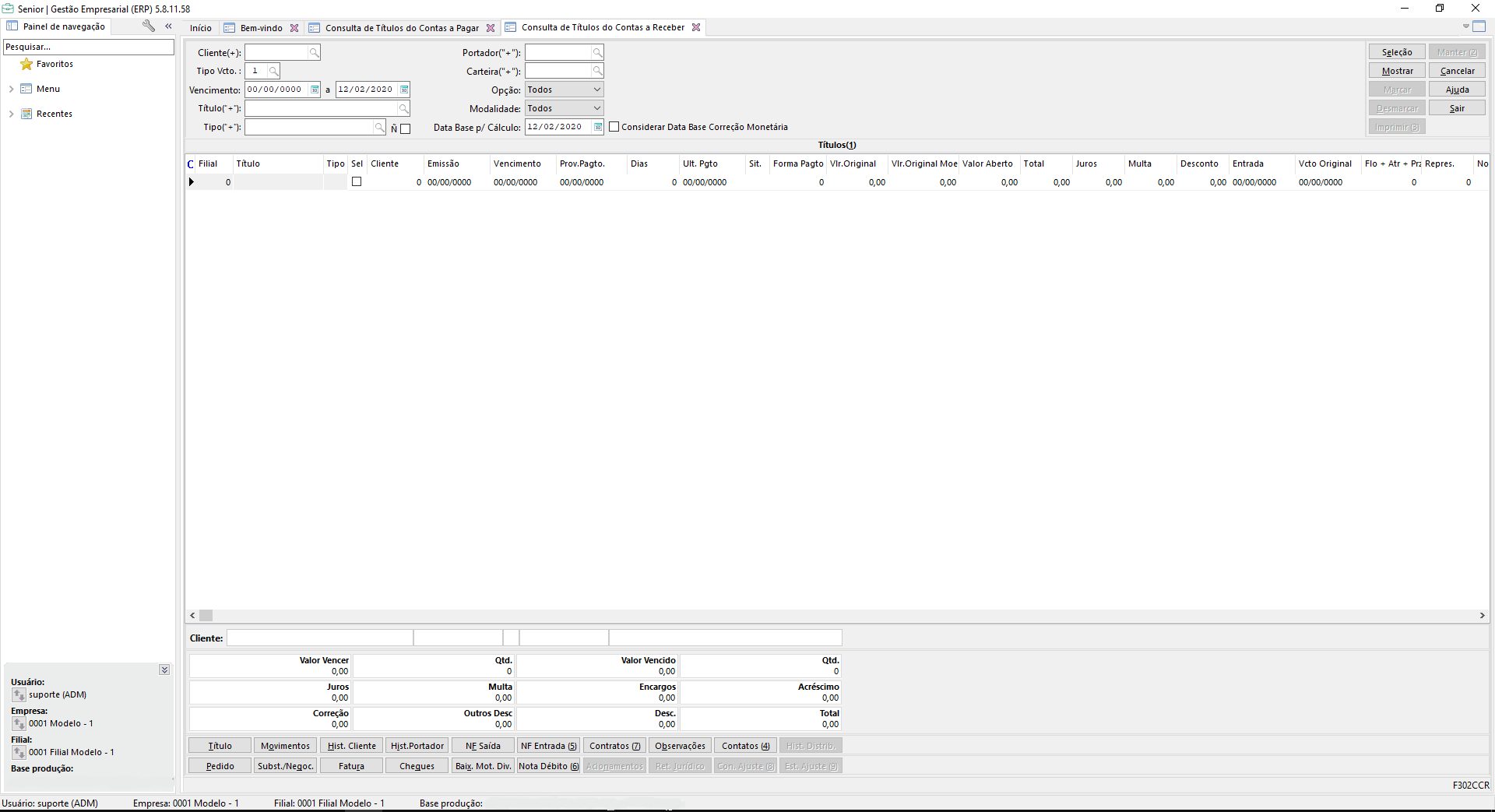Open Tipo("+") lookup magnifier

pos(379,127)
